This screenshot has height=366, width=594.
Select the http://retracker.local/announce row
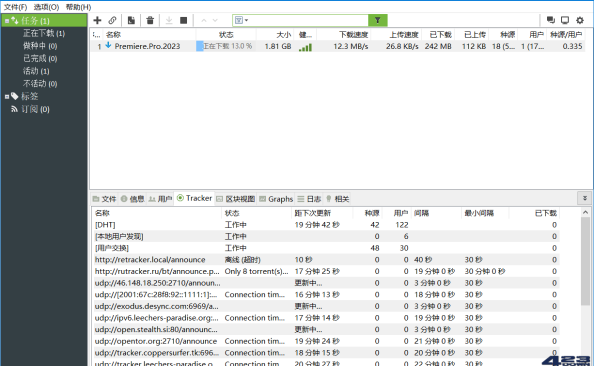pyautogui.click(x=326, y=260)
